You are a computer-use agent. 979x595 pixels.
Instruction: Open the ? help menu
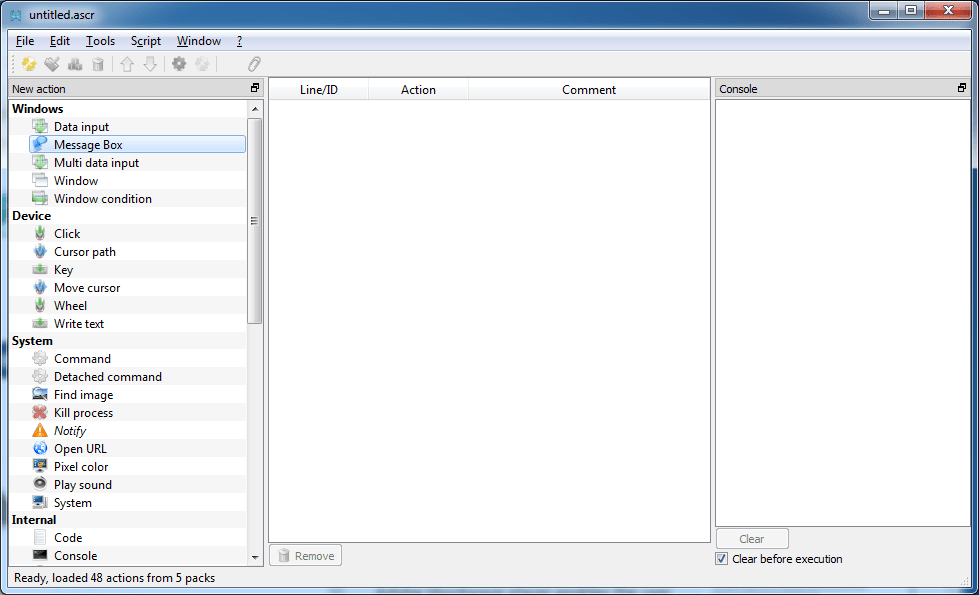(239, 41)
